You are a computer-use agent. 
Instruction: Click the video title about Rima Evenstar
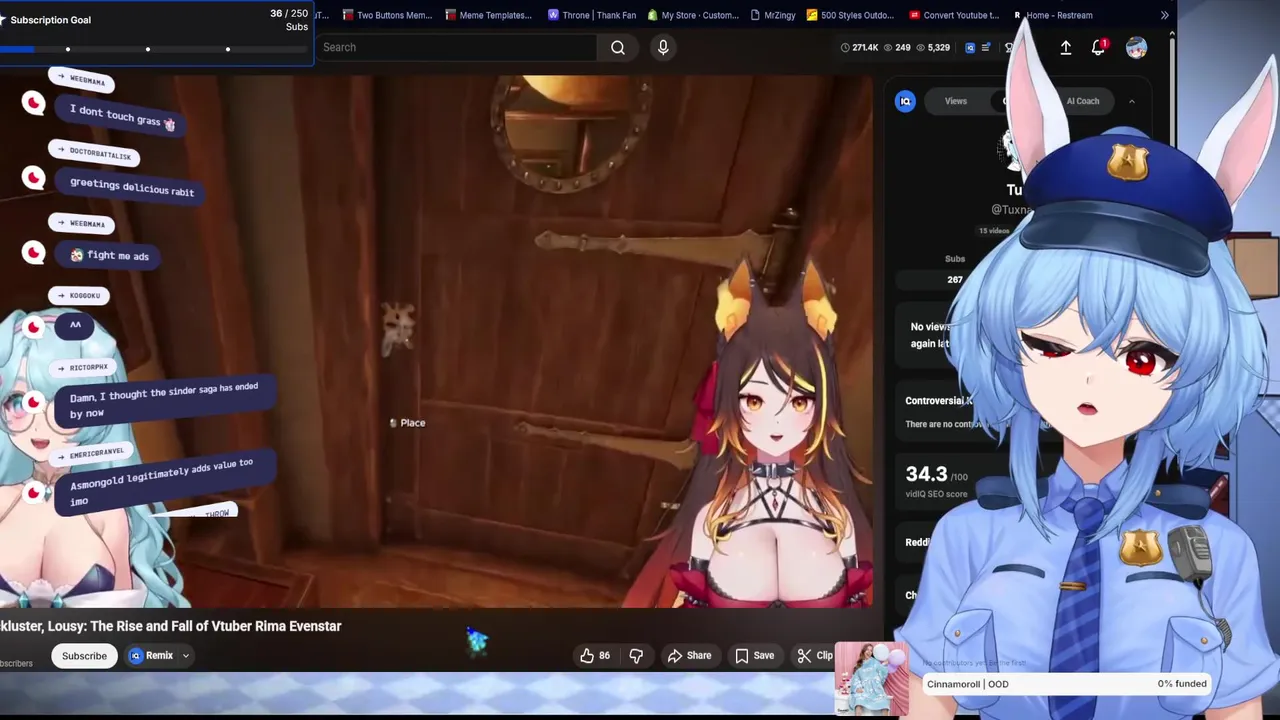pos(171,626)
